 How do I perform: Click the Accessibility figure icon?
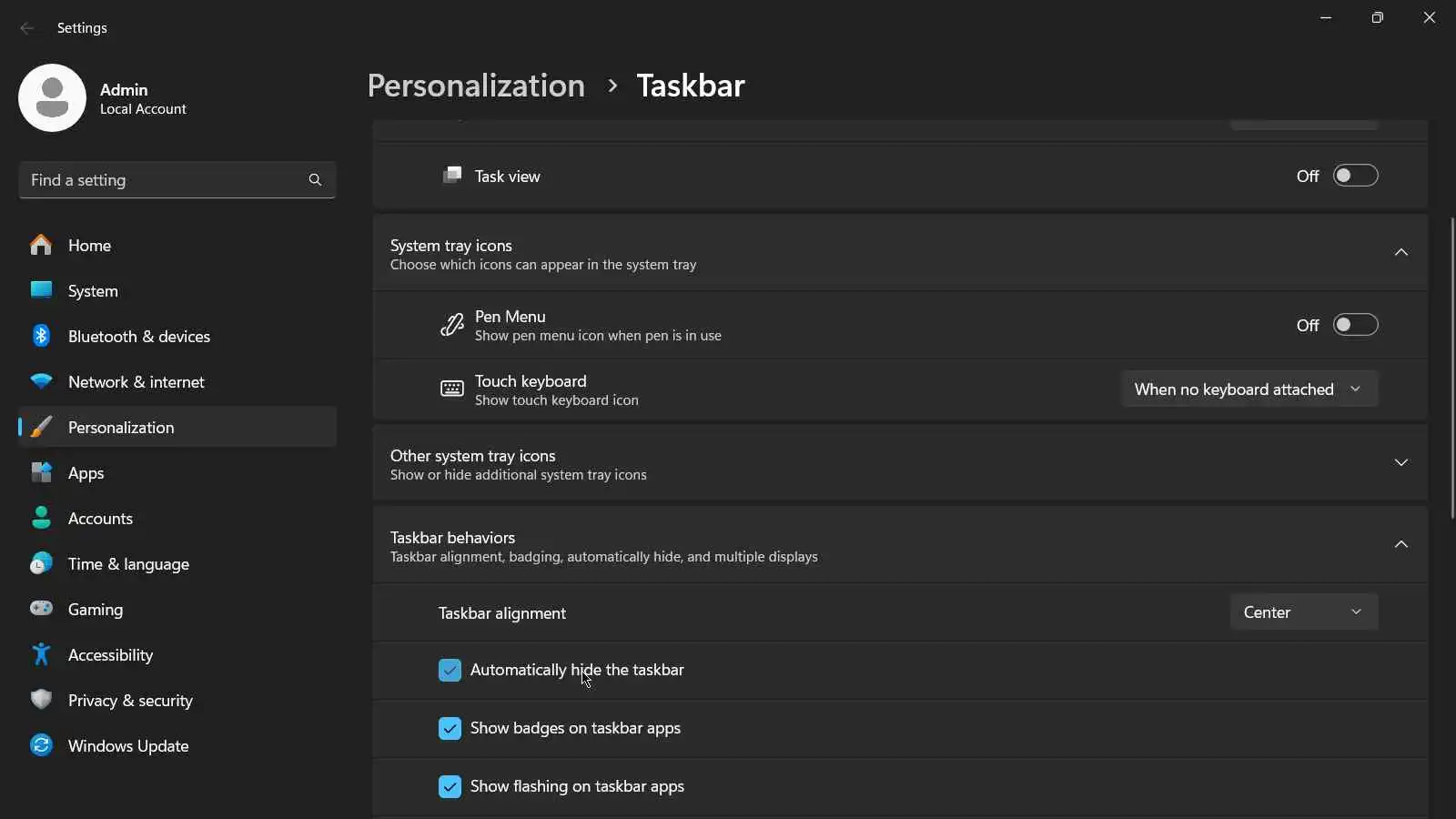pos(41,654)
